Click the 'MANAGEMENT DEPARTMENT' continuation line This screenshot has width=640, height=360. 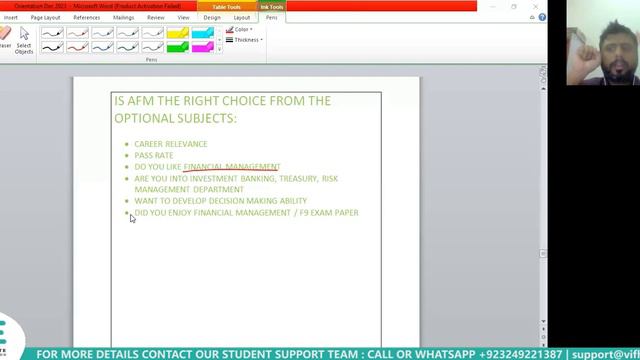pos(189,190)
